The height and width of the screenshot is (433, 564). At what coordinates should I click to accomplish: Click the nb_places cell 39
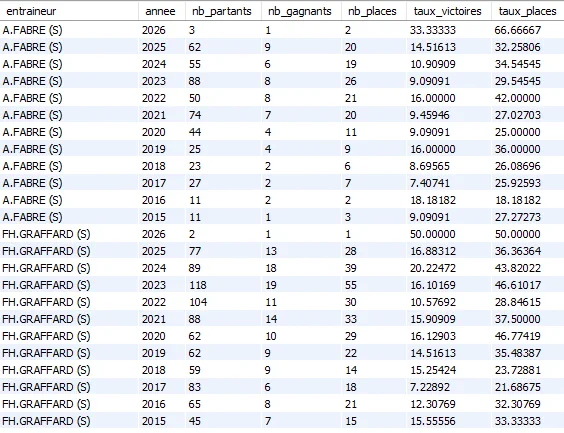click(x=374, y=268)
